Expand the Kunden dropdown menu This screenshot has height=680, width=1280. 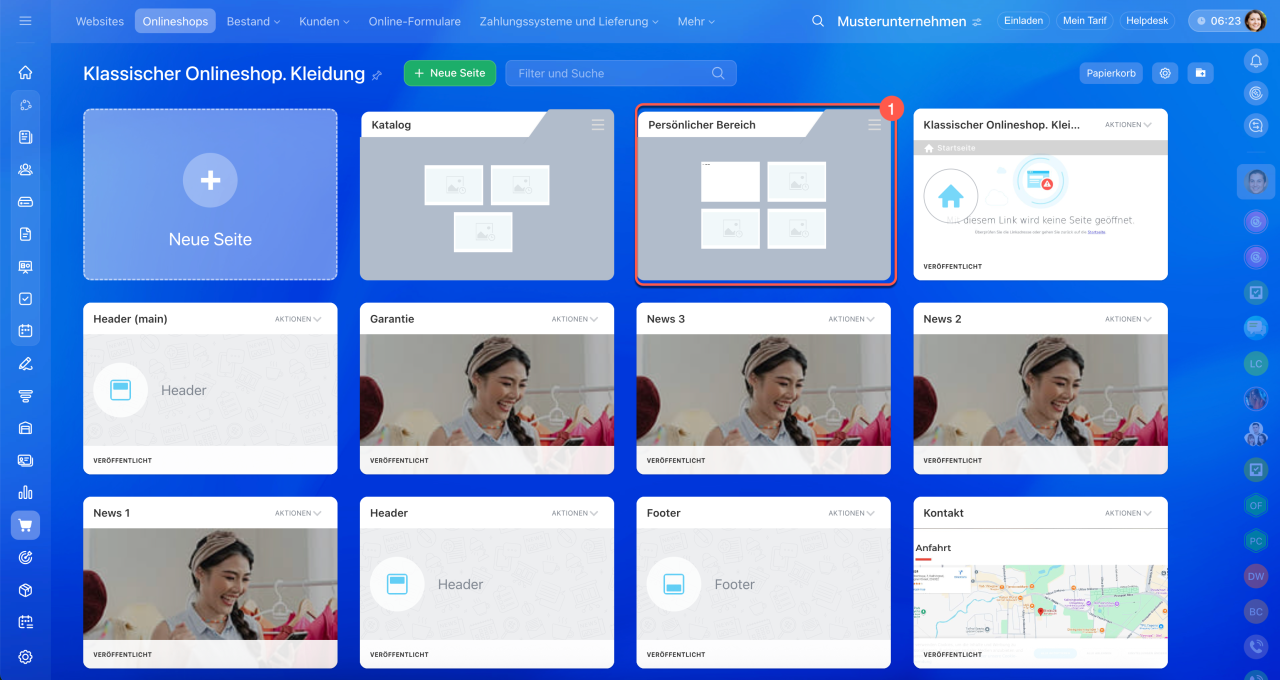pyautogui.click(x=324, y=21)
